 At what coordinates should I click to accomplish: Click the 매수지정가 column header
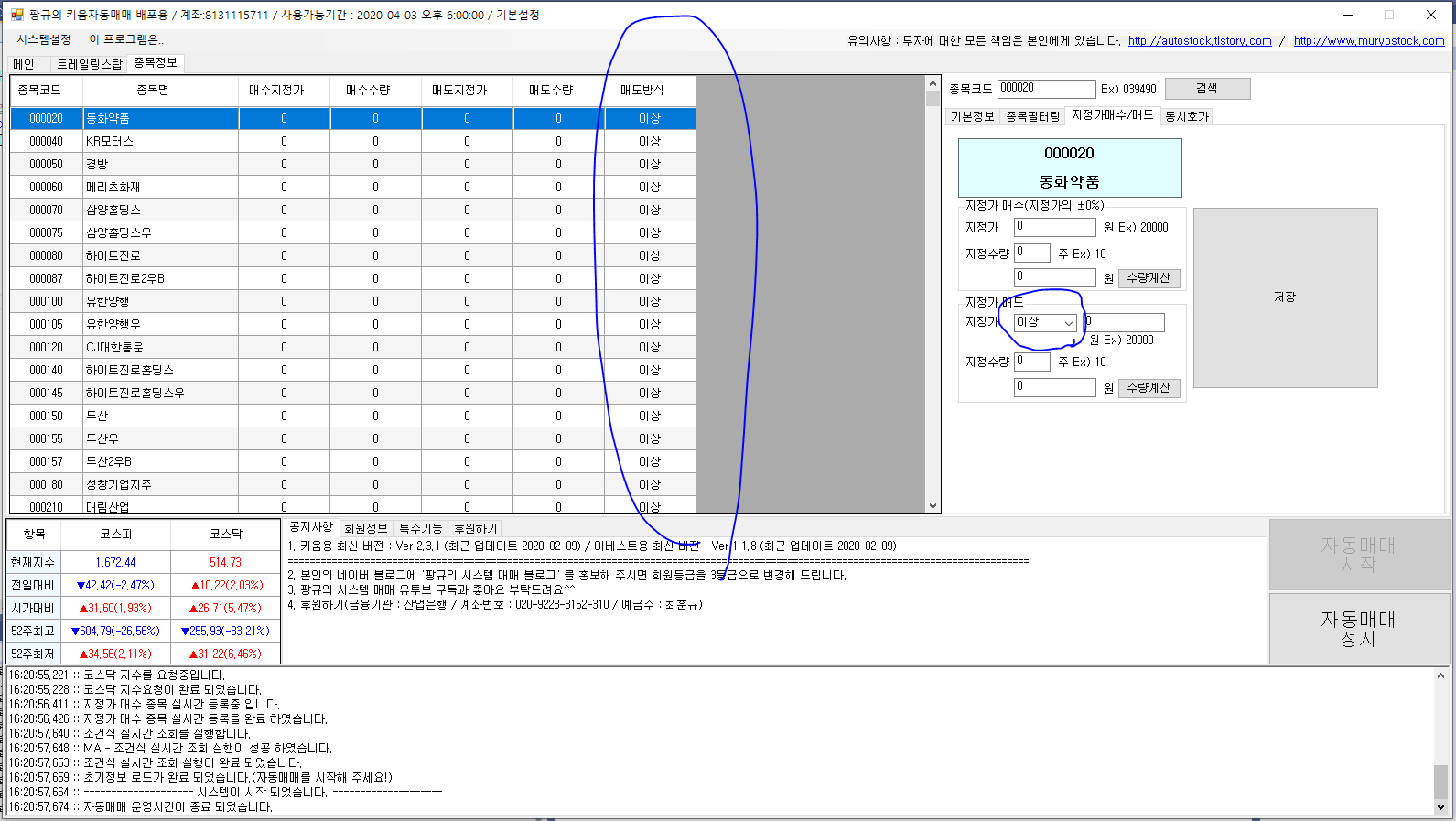pos(284,91)
